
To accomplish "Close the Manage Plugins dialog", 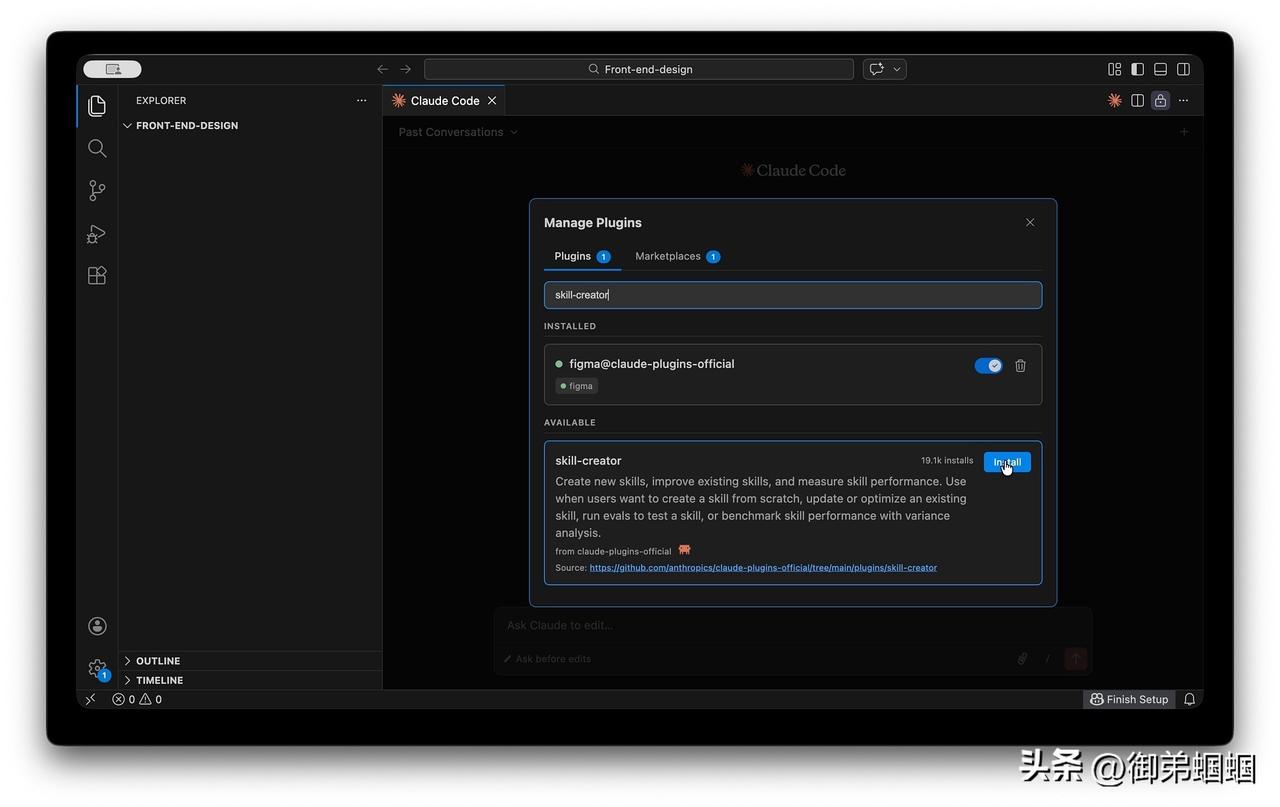I will click(x=1030, y=222).
